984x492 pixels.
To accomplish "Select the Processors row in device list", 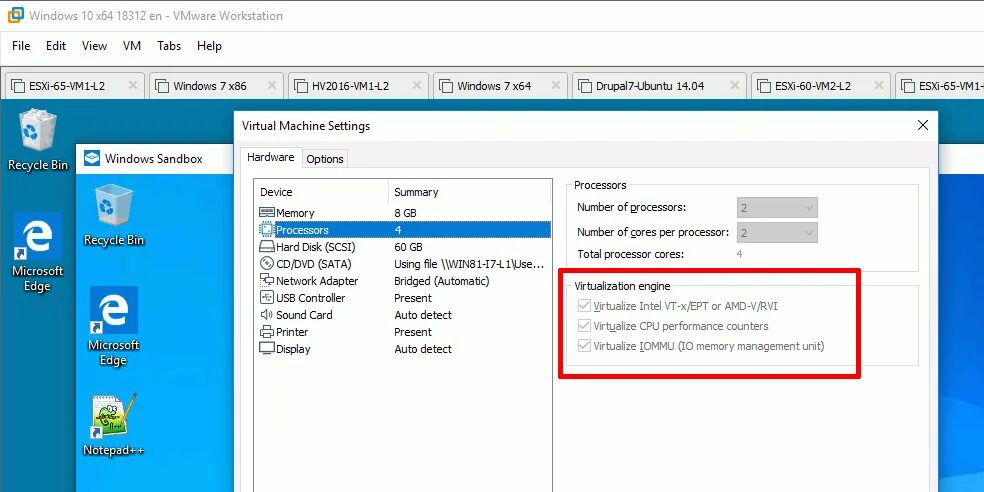I will point(404,230).
